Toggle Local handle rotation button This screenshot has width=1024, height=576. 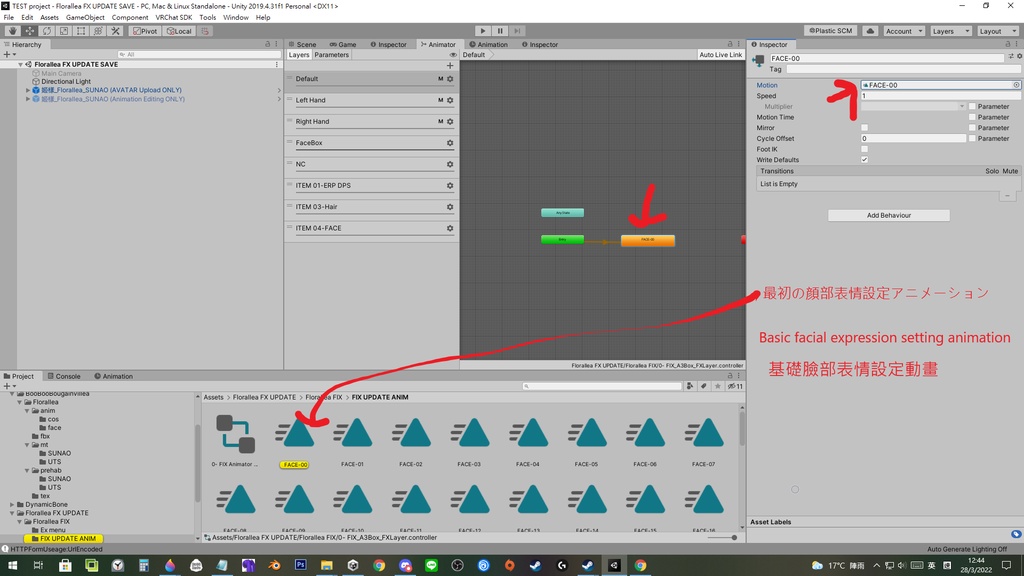tap(179, 31)
